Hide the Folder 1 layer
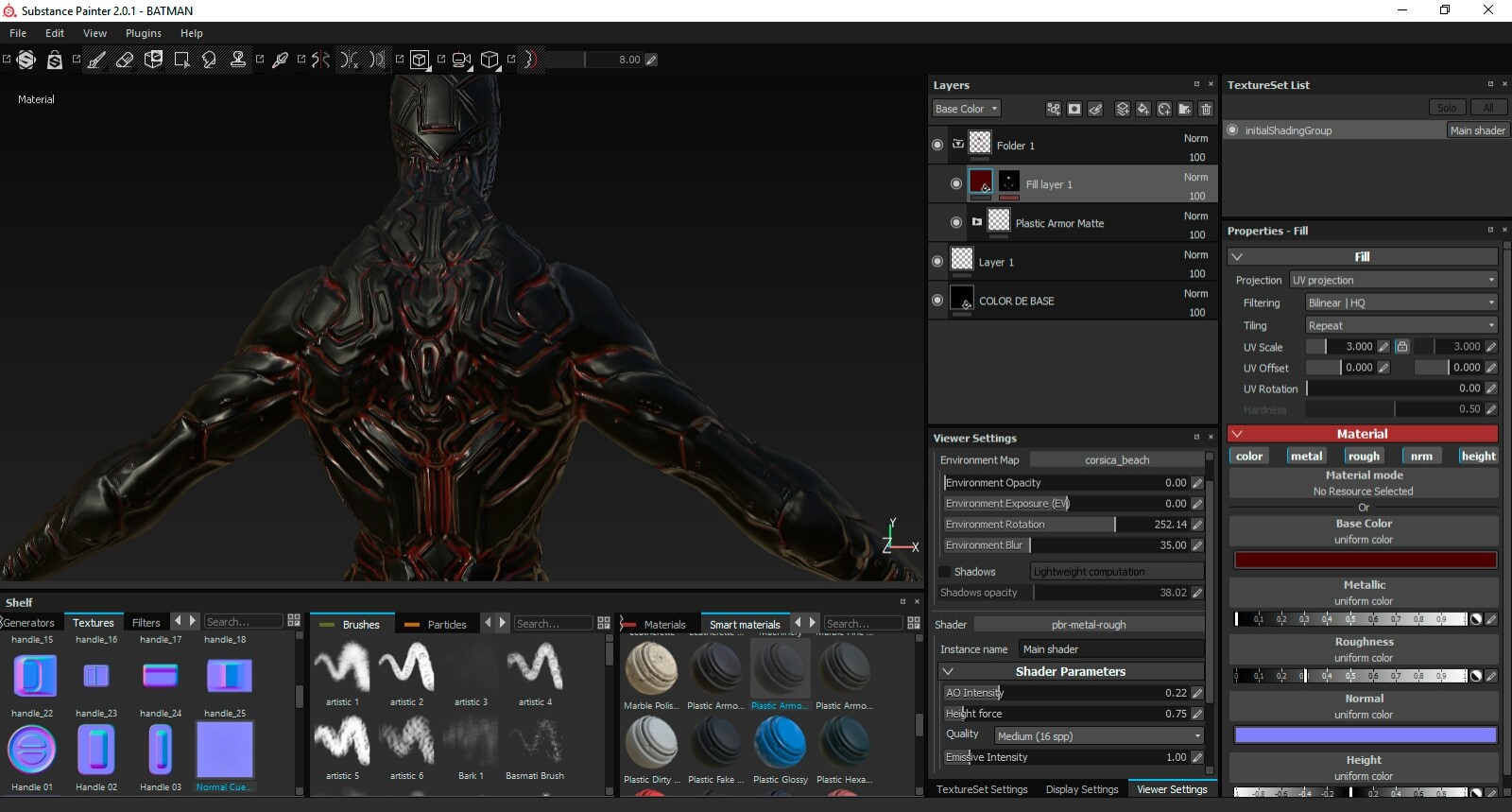 coord(937,145)
